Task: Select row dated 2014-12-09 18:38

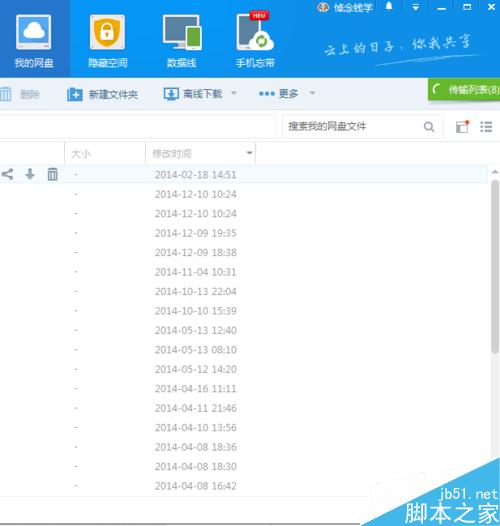Action: (x=244, y=253)
